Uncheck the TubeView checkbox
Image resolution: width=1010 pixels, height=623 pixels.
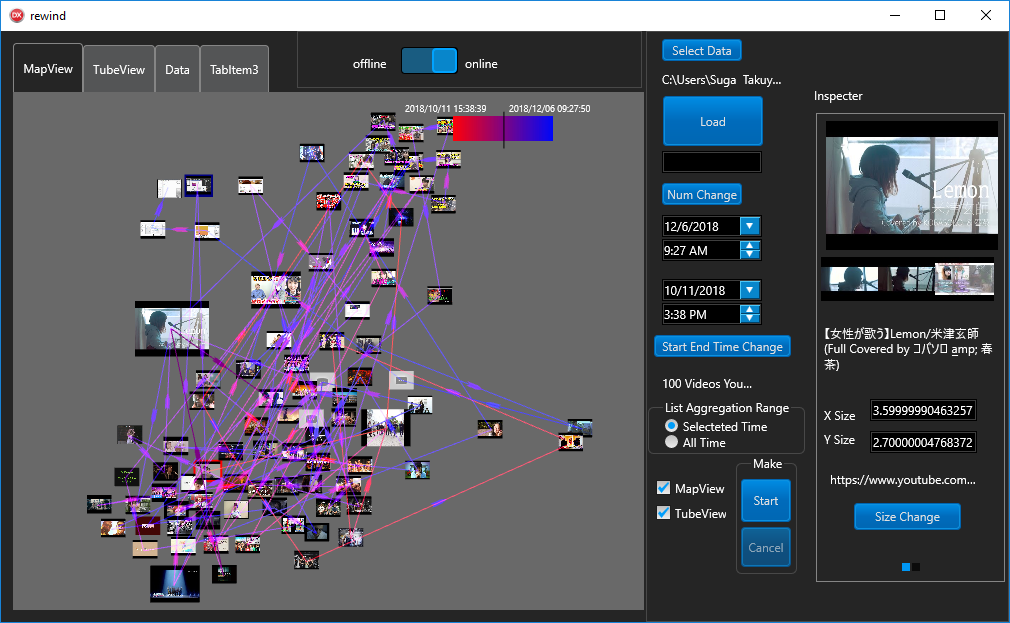tap(663, 513)
